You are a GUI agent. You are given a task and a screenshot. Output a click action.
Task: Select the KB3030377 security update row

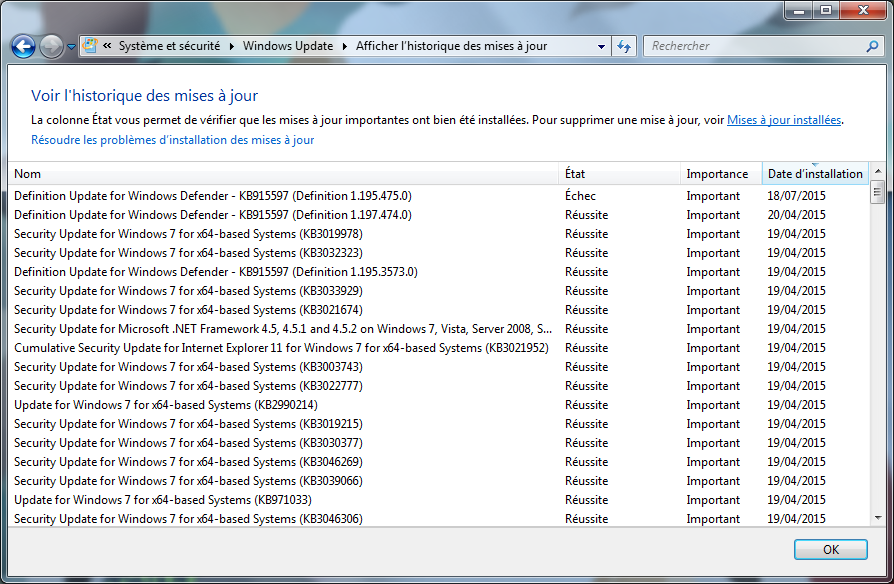tap(439, 443)
